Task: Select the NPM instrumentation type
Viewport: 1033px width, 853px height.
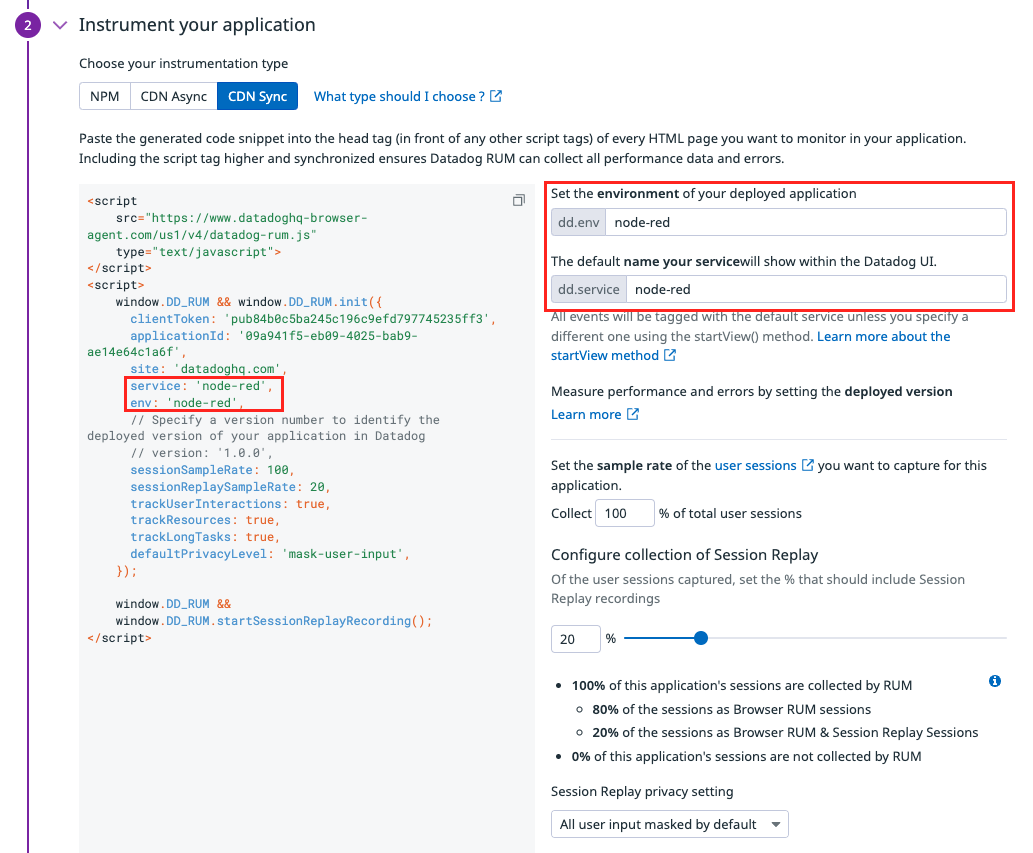Action: coord(105,96)
